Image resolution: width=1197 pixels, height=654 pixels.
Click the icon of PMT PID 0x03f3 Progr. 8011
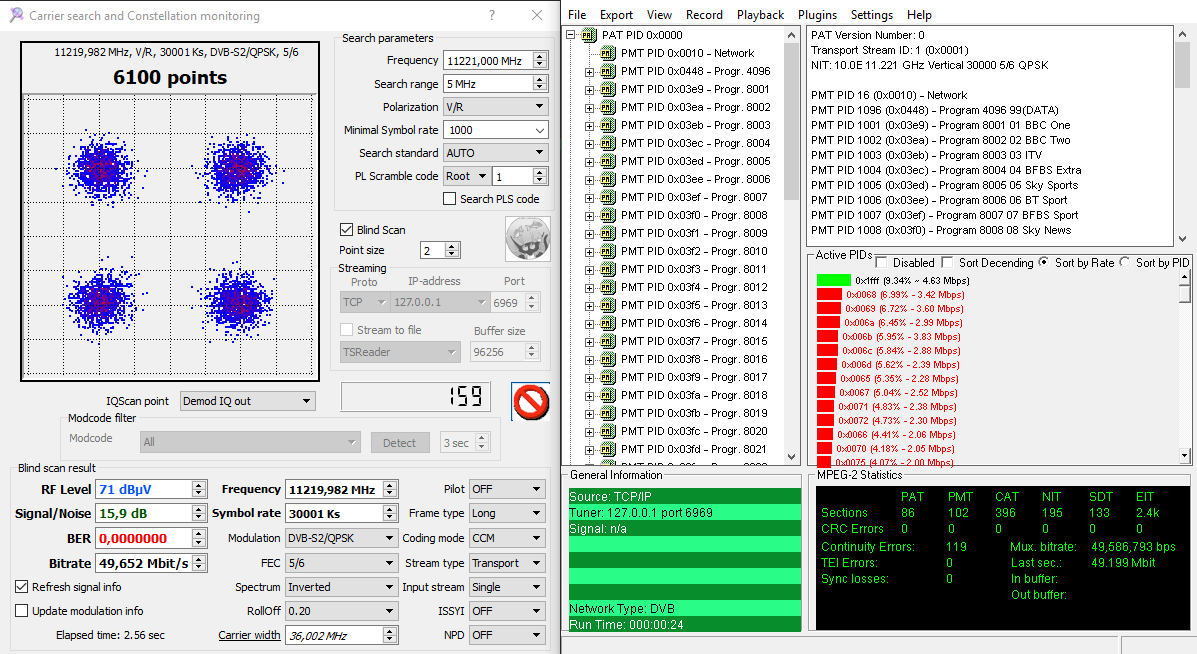click(x=607, y=269)
